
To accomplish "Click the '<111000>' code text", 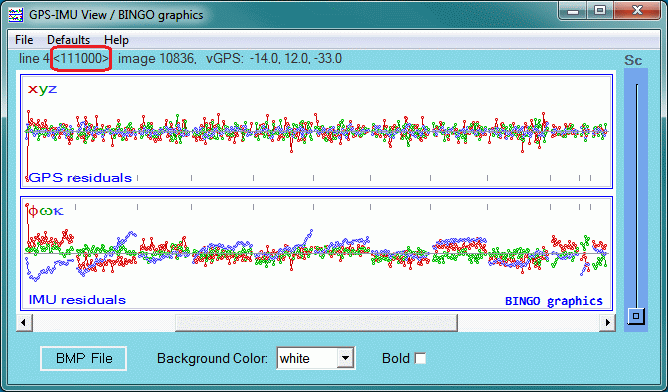I will 81,58.
